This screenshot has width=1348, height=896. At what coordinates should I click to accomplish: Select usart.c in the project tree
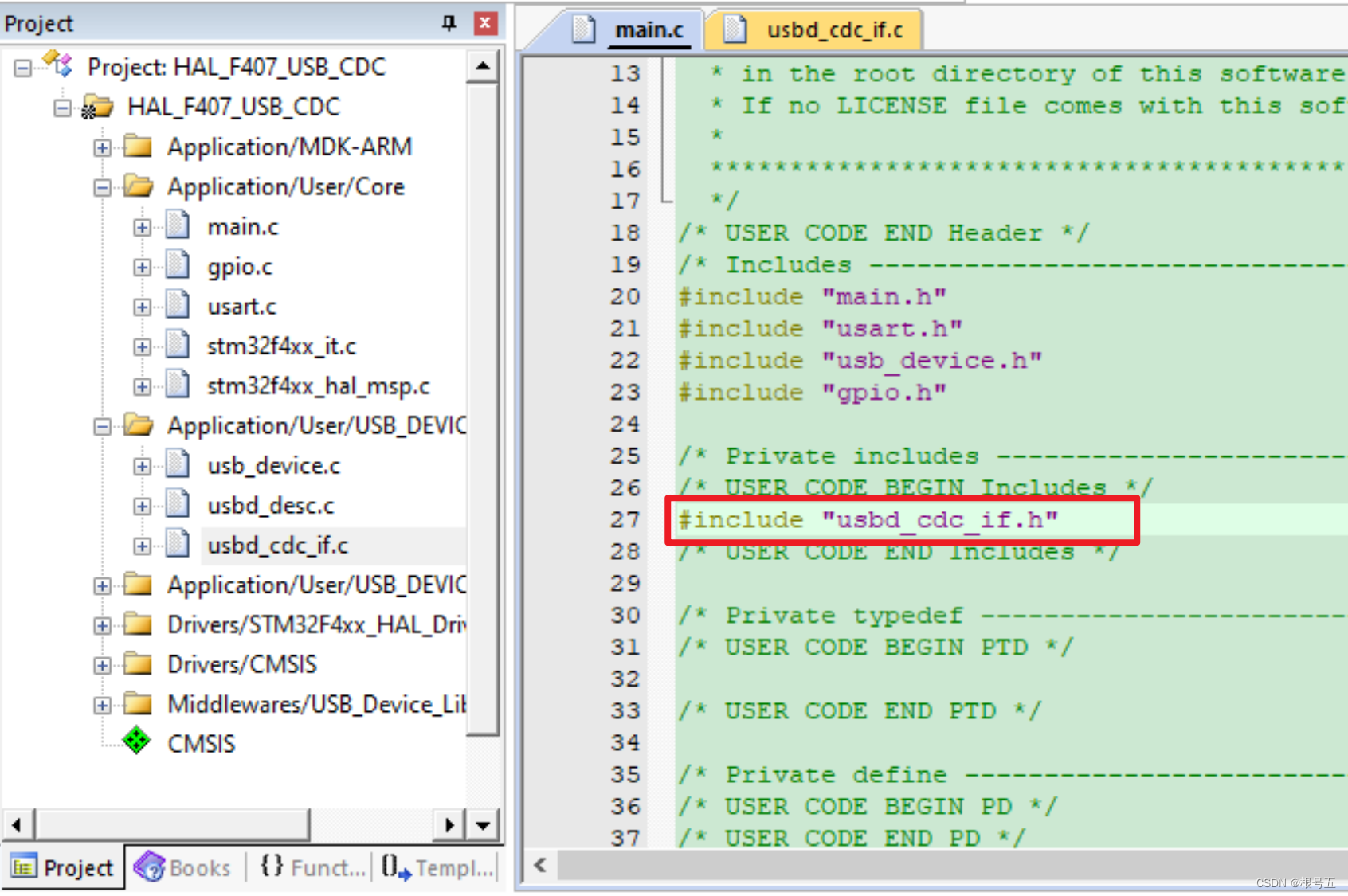click(242, 307)
